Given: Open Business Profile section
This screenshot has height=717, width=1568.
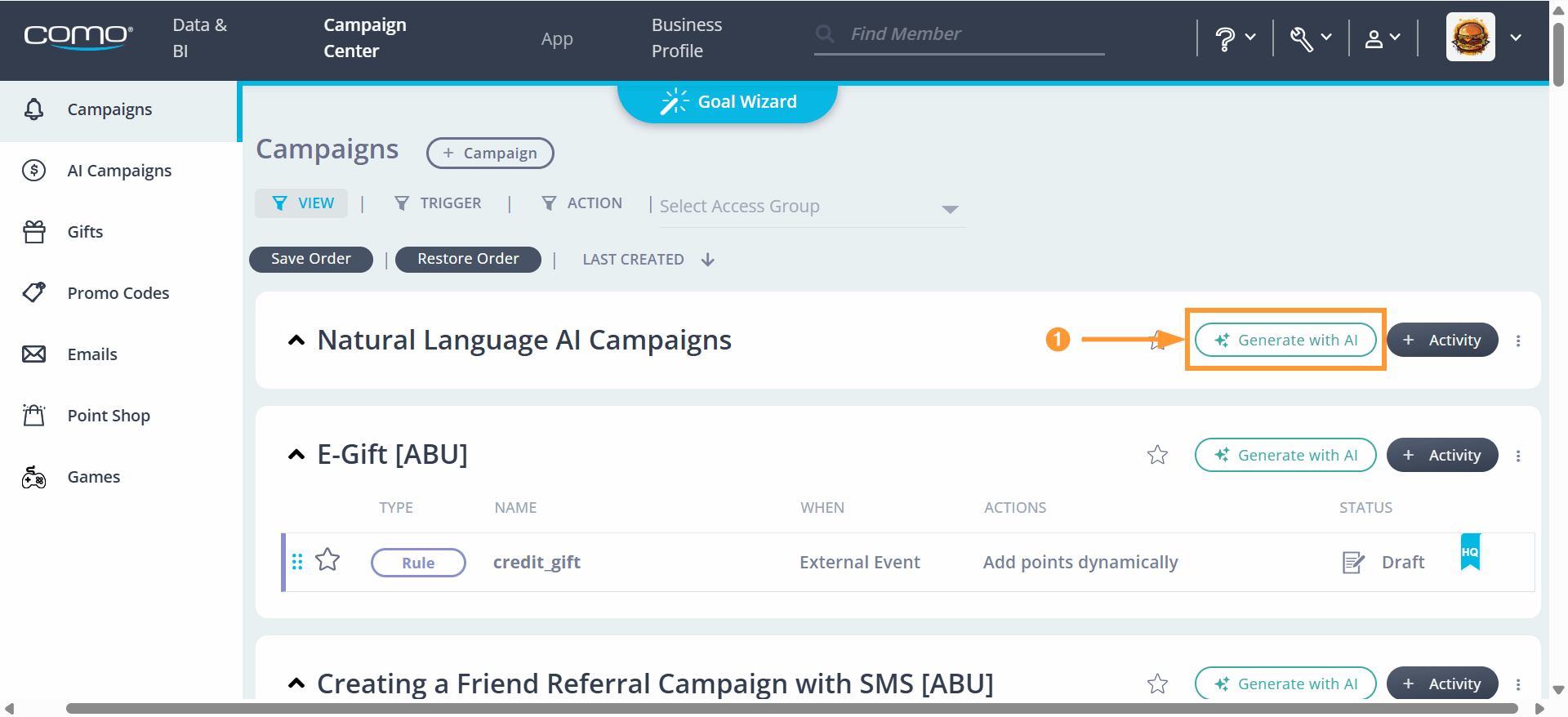Looking at the screenshot, I should [687, 38].
